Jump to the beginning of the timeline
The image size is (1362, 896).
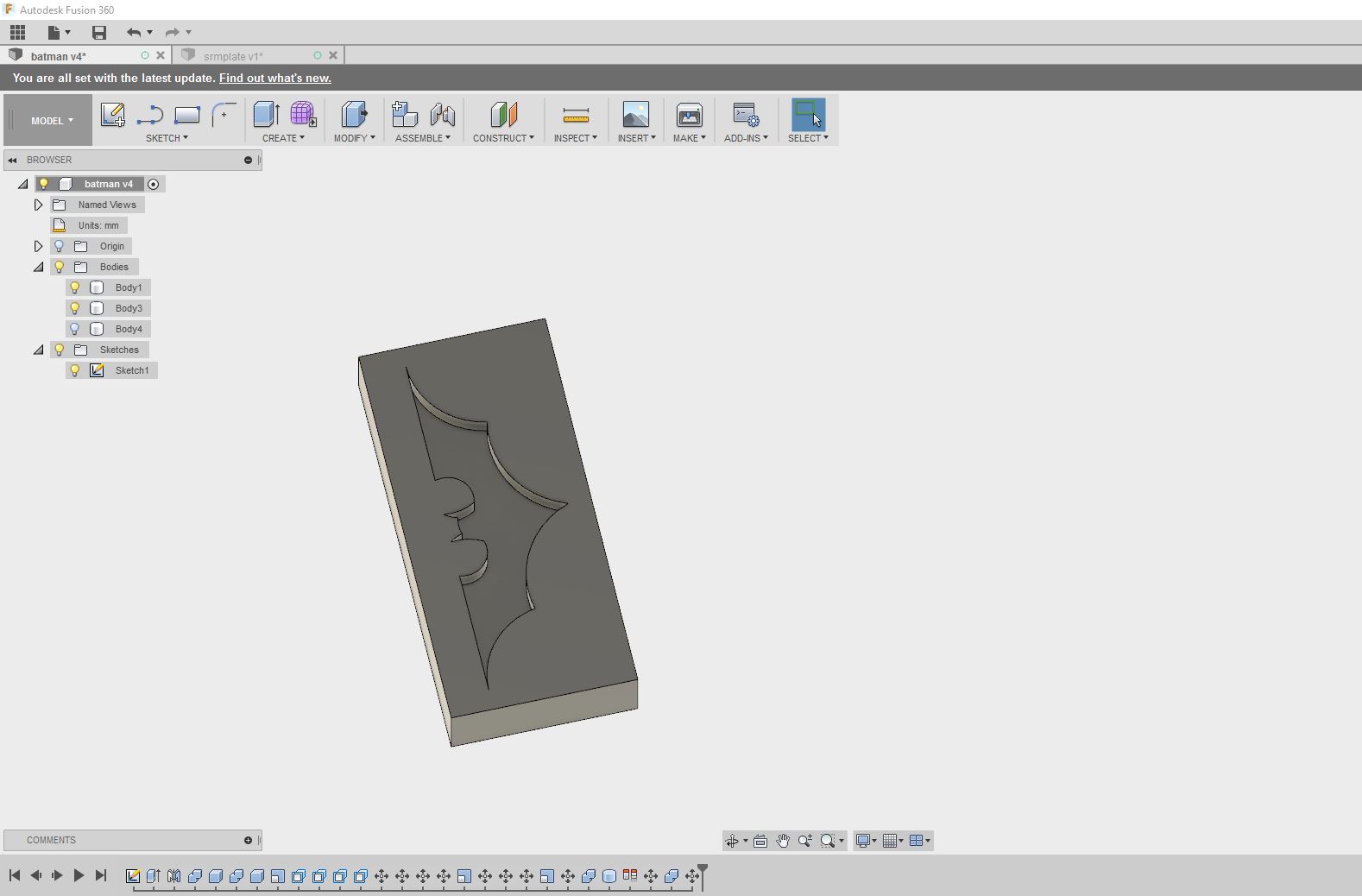coord(15,875)
